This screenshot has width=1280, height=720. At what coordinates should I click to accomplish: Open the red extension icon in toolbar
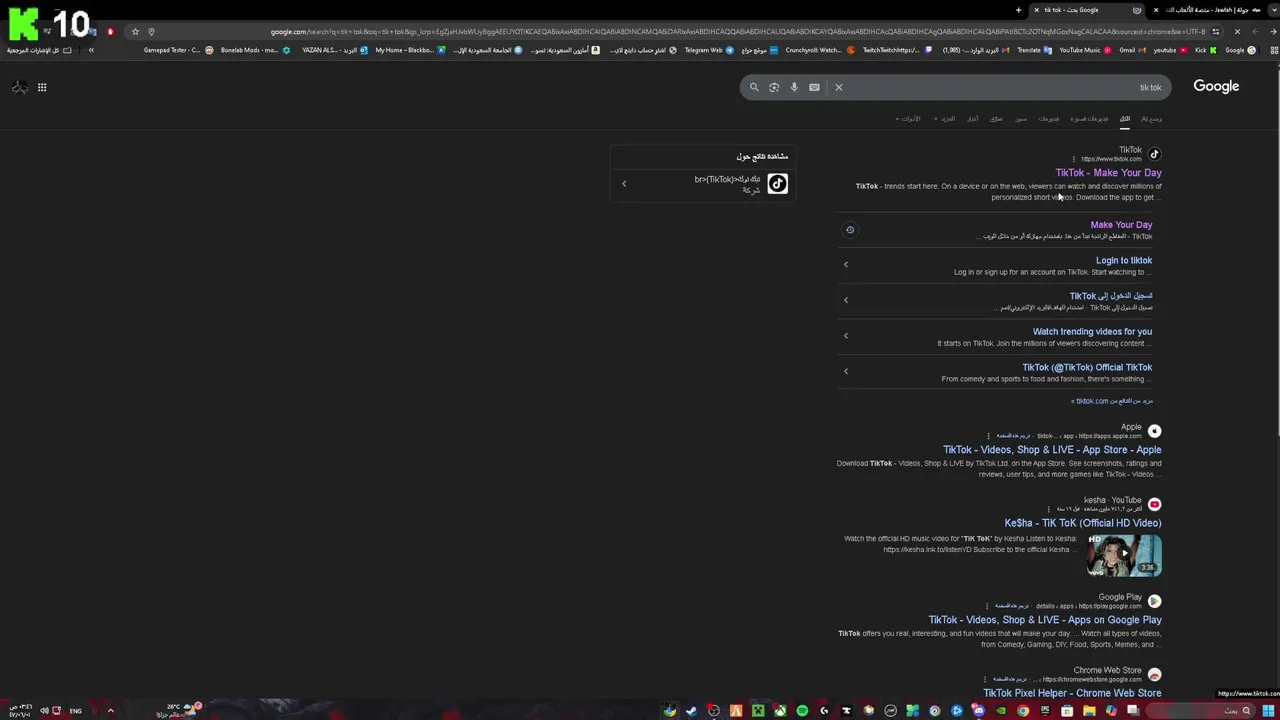110,31
